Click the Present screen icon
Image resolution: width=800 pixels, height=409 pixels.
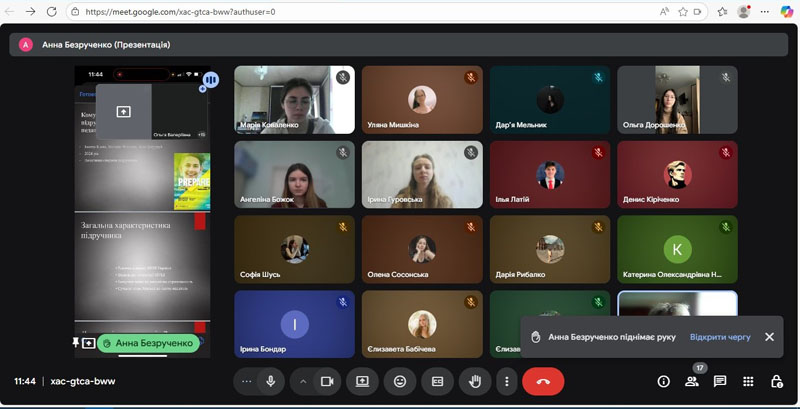tap(362, 381)
